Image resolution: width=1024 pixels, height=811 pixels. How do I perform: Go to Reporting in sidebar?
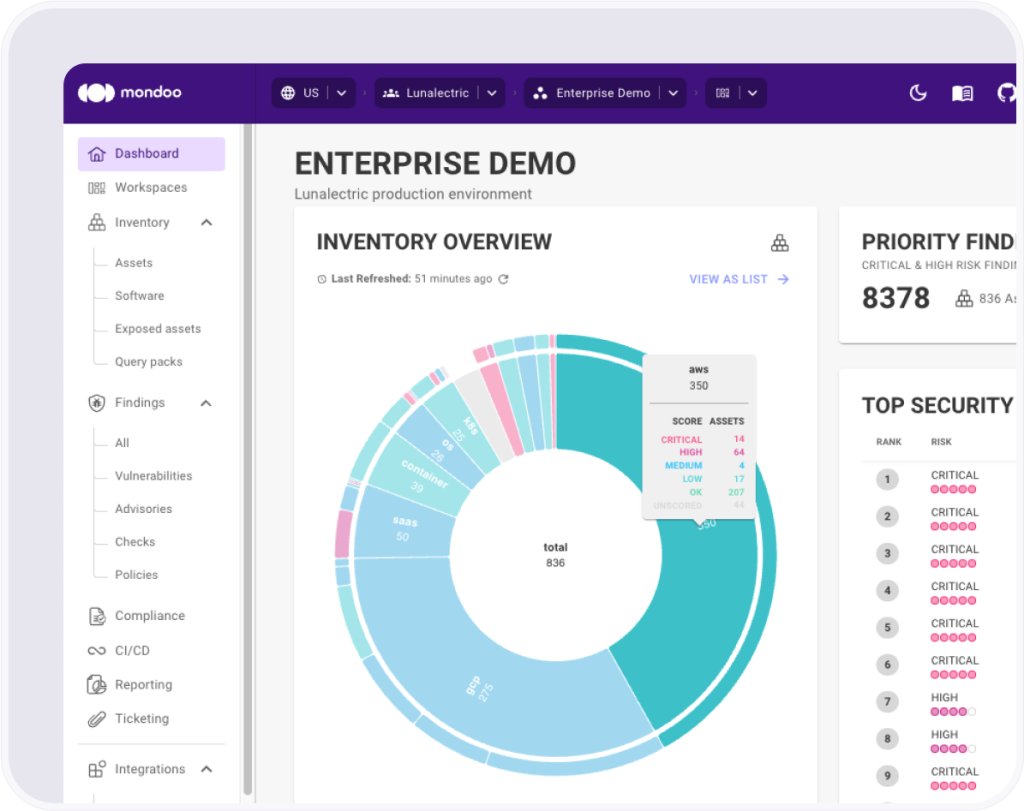coord(143,685)
